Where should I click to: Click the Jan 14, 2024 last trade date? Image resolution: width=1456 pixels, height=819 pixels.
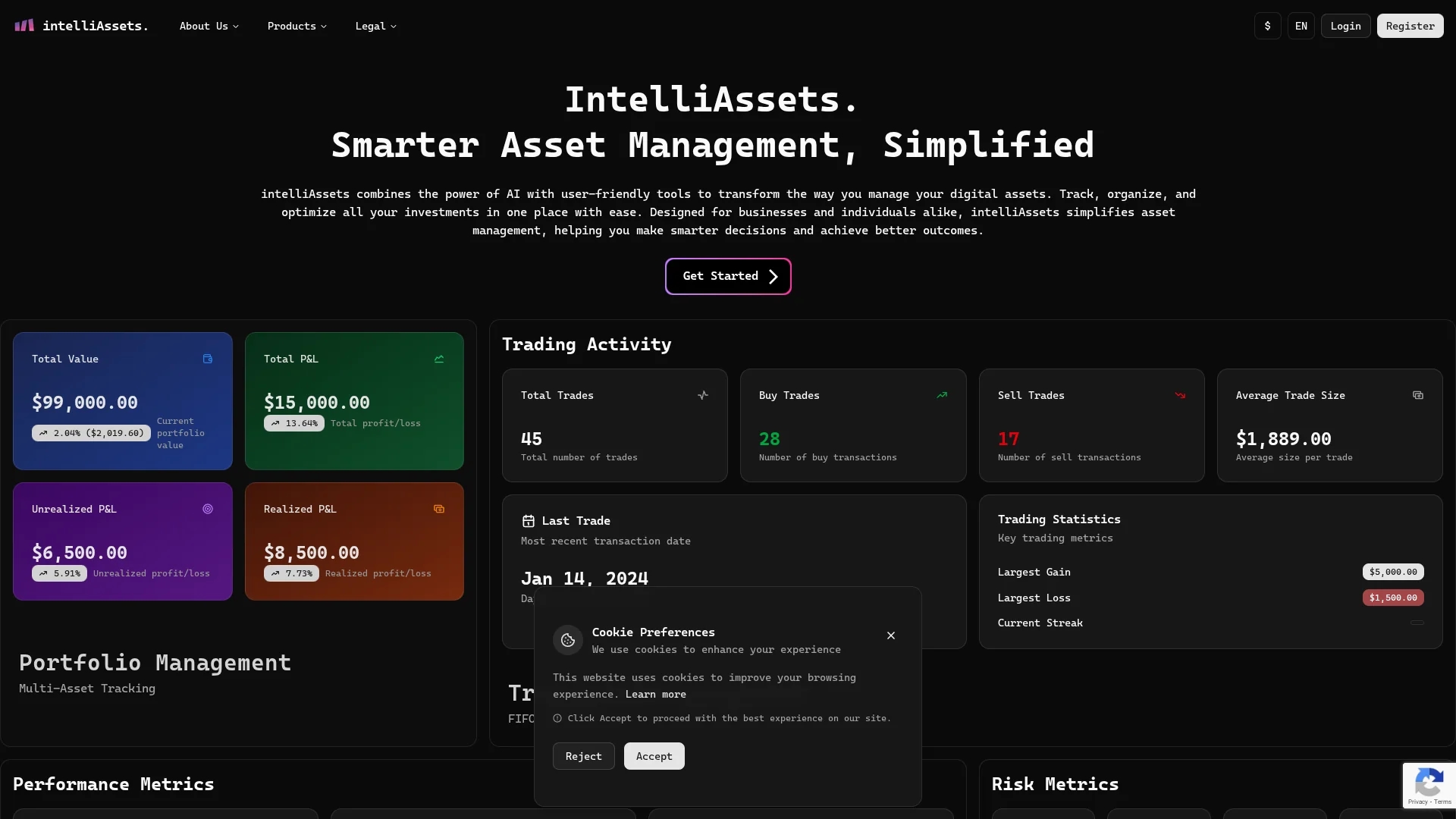coord(585,579)
